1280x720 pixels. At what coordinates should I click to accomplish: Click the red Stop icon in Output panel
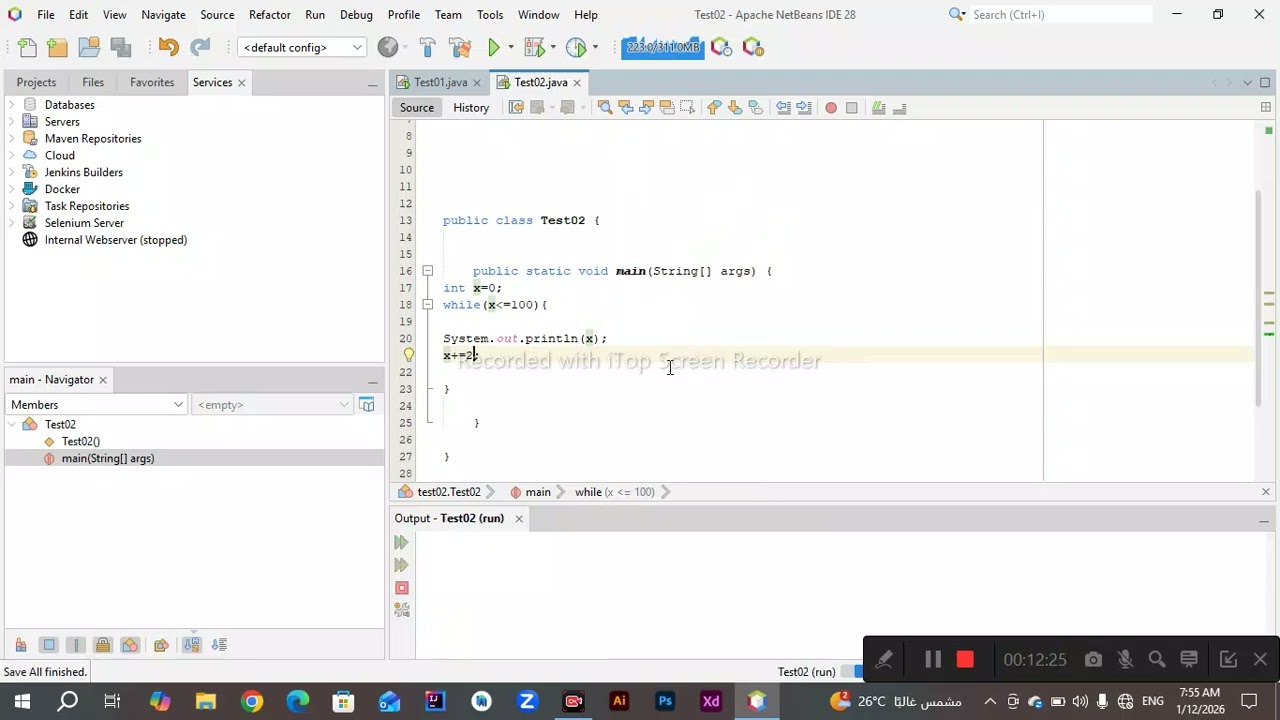pyautogui.click(x=402, y=588)
